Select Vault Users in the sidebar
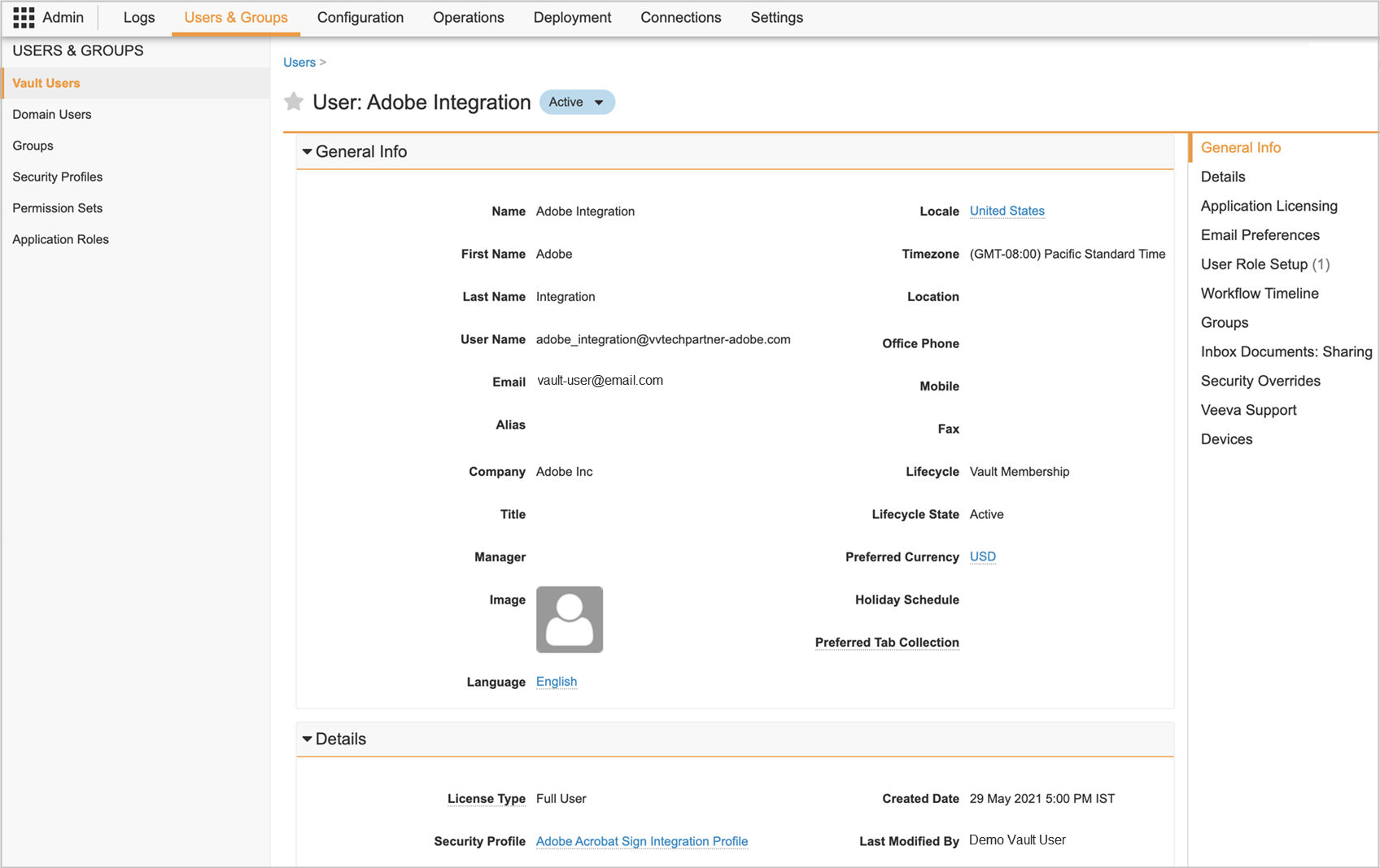Screen dimensions: 1380x868 [136, 83]
